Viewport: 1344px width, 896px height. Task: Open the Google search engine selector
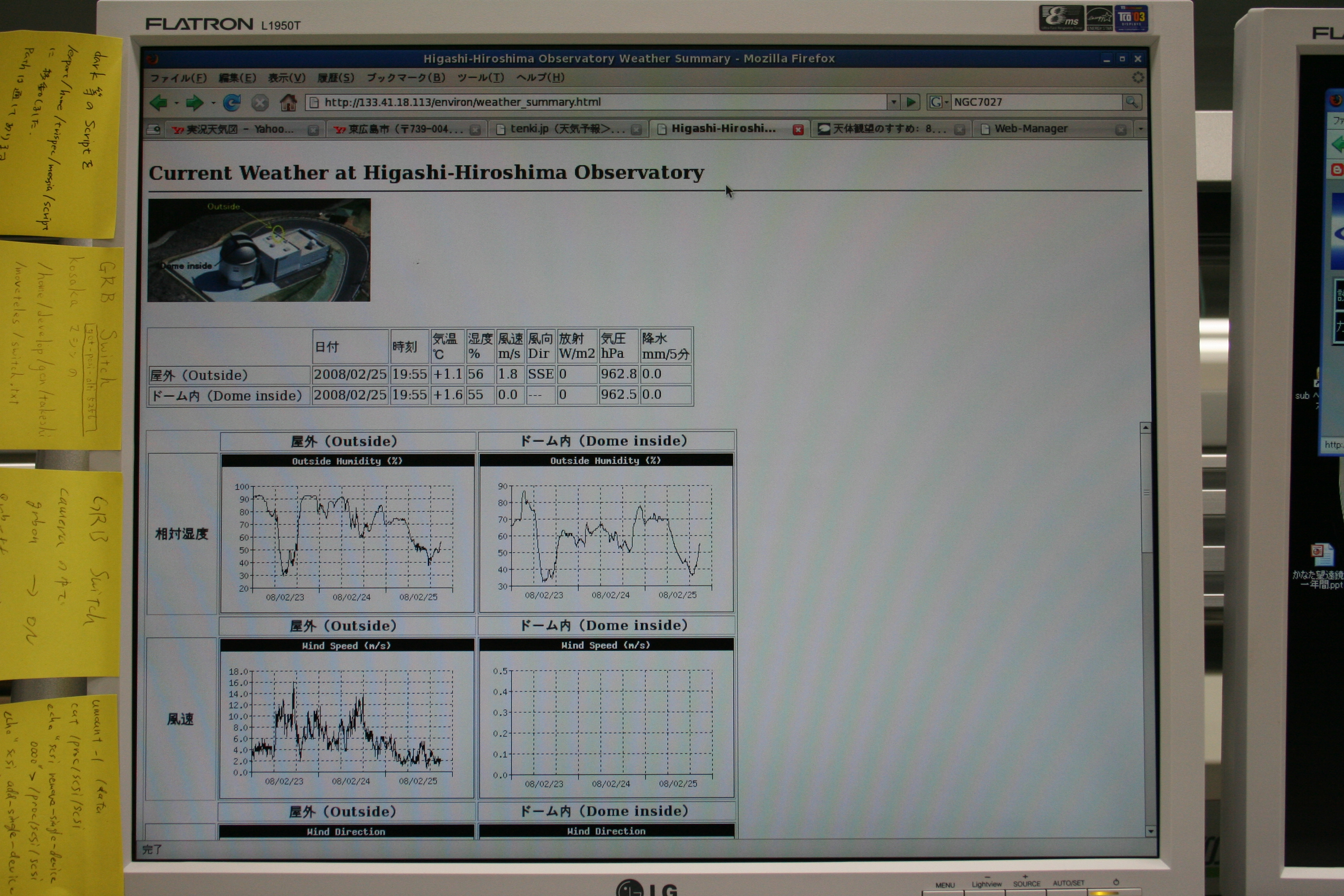click(x=938, y=102)
